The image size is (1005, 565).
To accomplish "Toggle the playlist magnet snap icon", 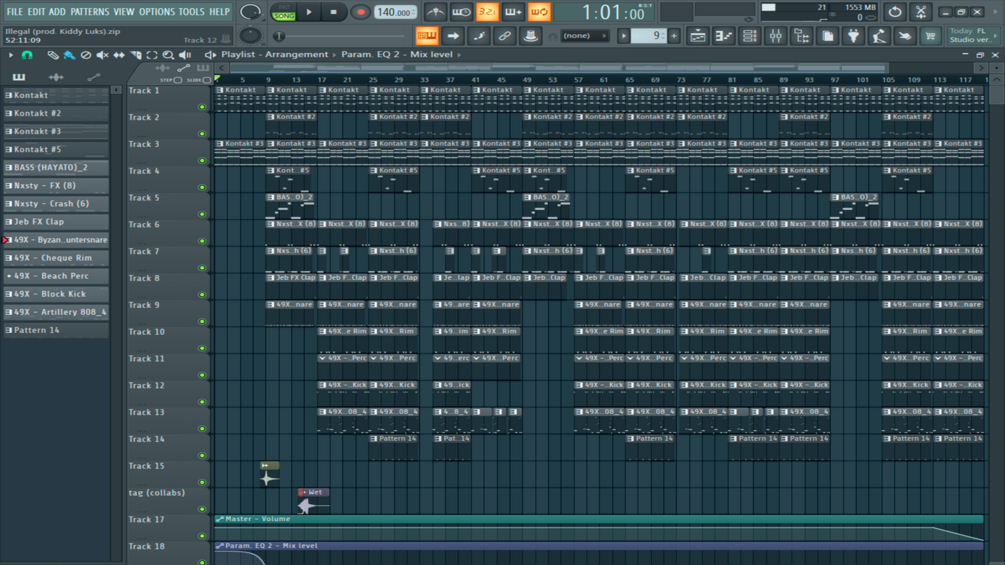I will tap(27, 55).
